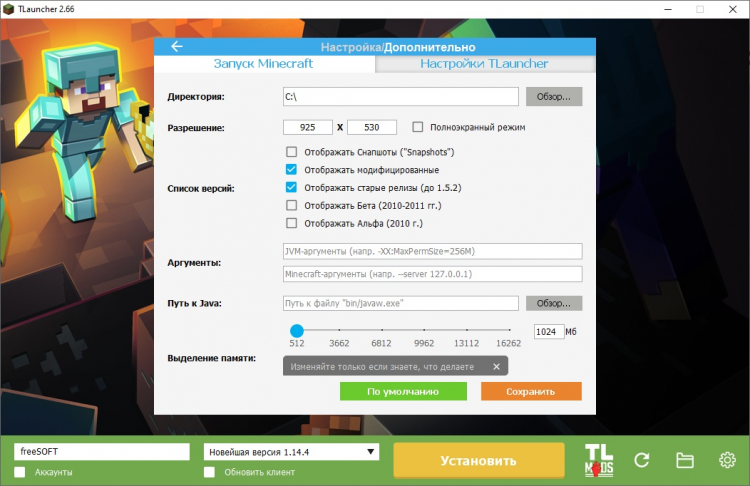Dismiss the memory warning tooltip X
Image resolution: width=750 pixels, height=486 pixels.
point(496,366)
